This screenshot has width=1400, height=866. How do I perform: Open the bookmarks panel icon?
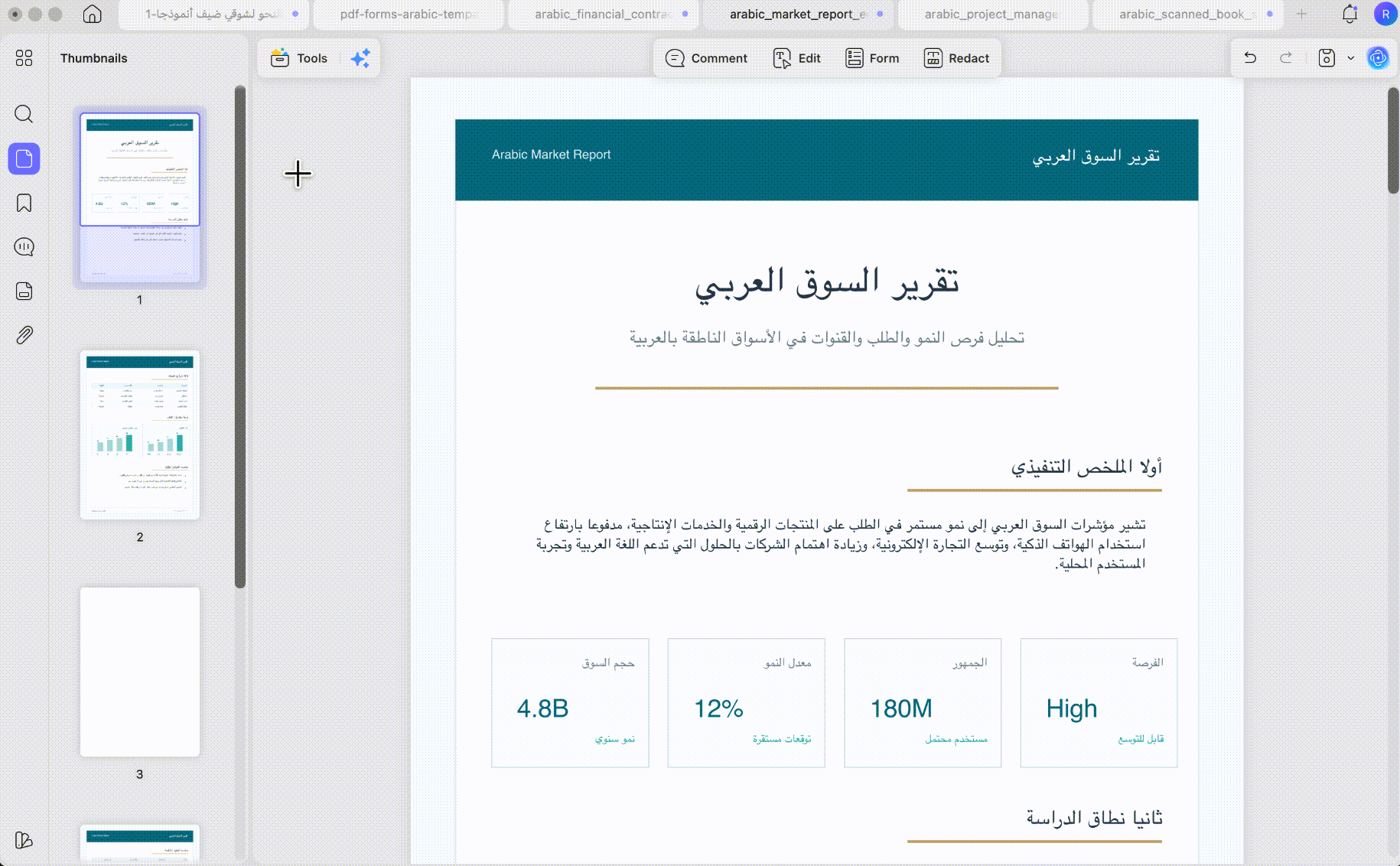tap(24, 203)
